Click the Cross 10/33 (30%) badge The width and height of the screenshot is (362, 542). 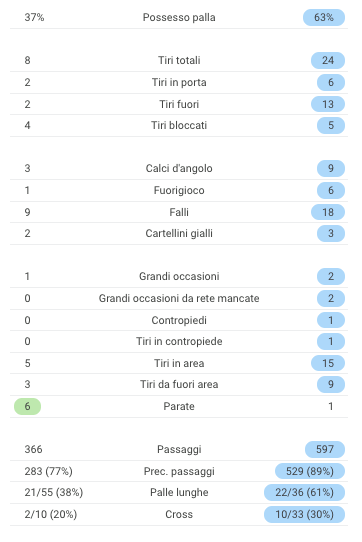tap(304, 514)
